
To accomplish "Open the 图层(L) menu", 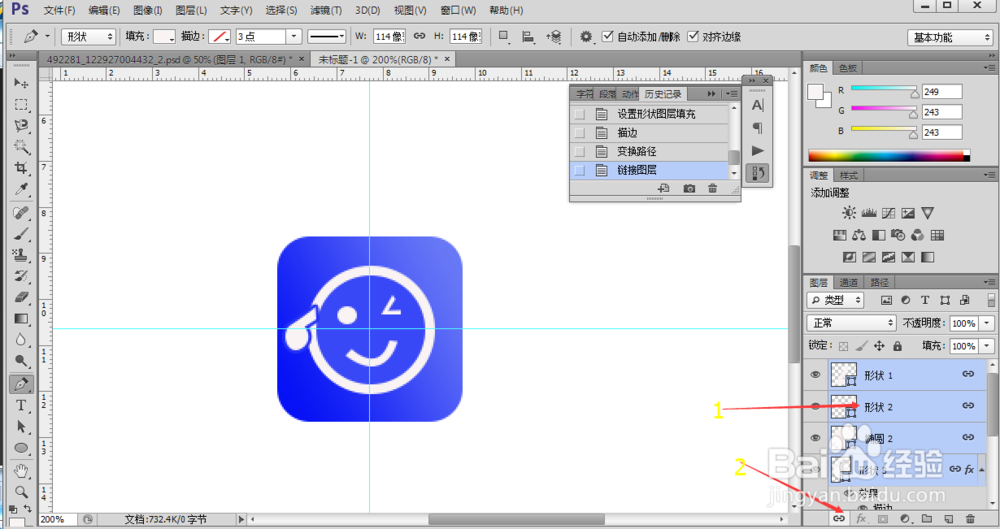I will (191, 10).
